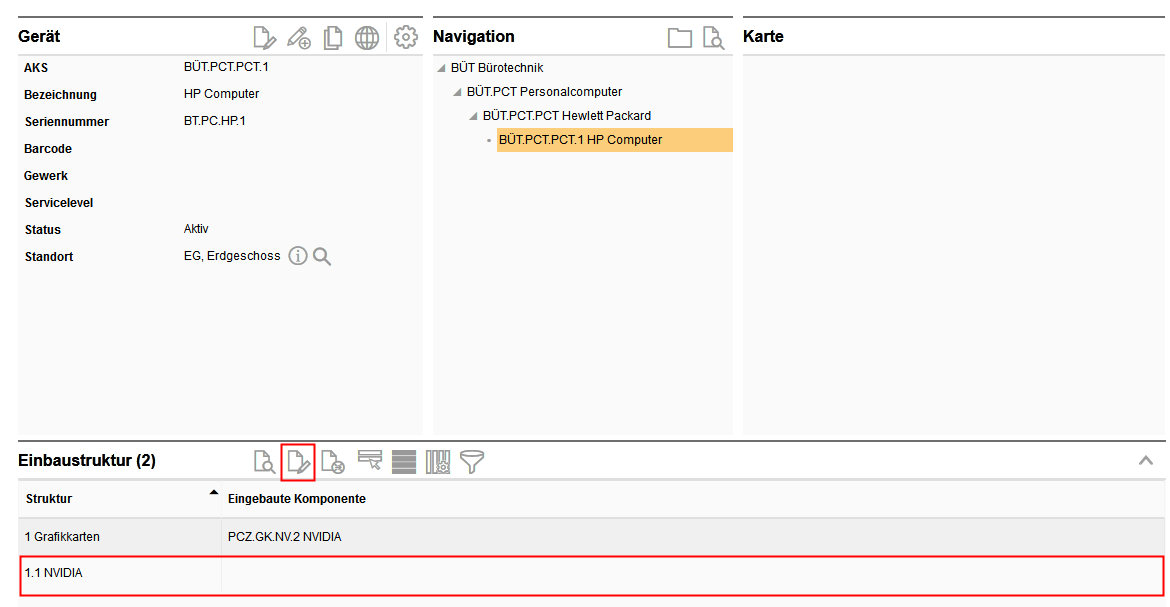This screenshot has height=607, width=1170.
Task: Click the info icon next to Standort
Action: [298, 257]
